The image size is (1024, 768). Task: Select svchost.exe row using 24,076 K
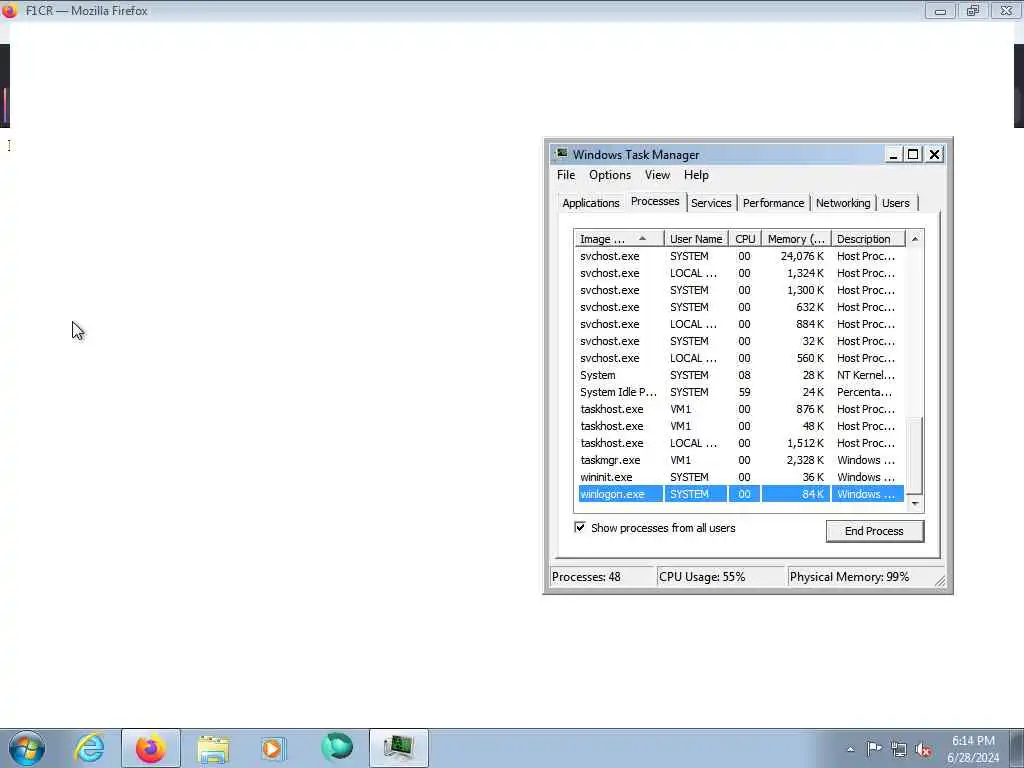741,257
